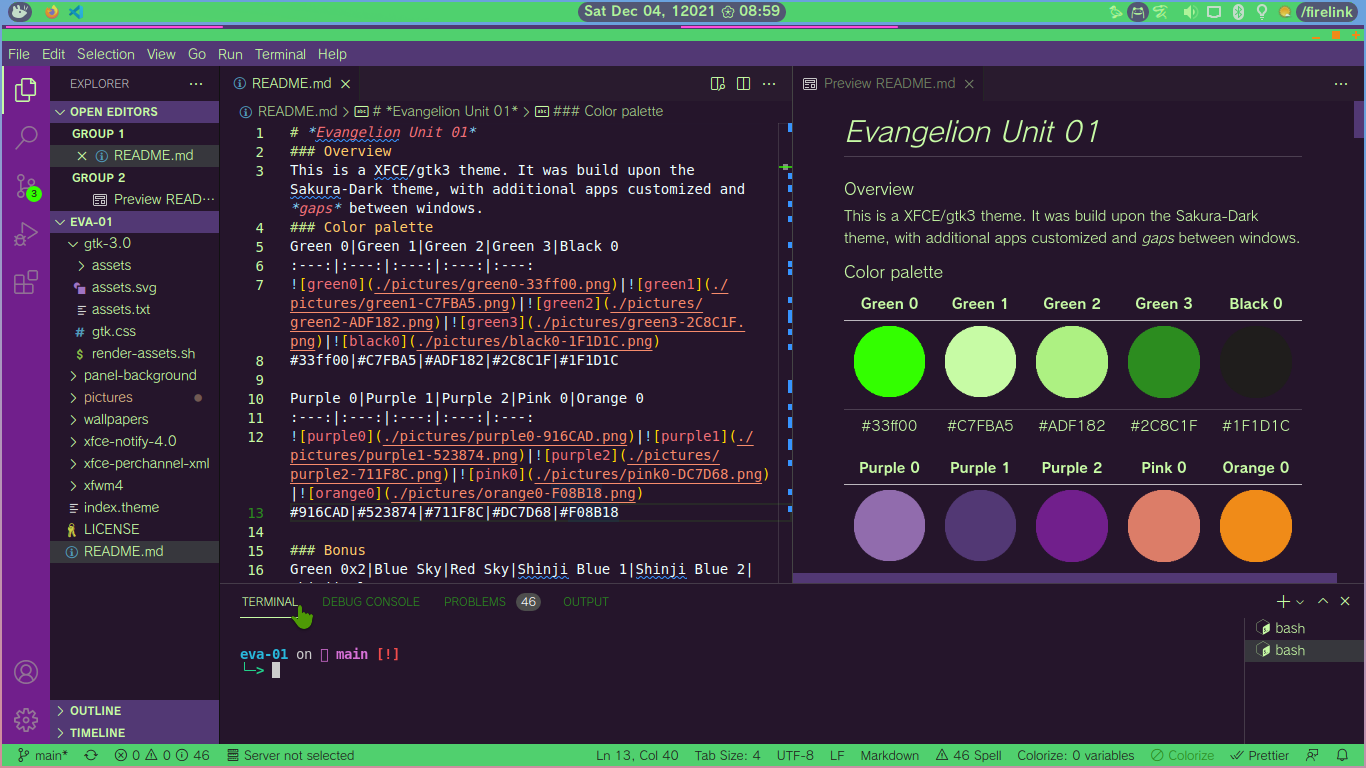Open the File menu
This screenshot has height=768, width=1366.
19,54
